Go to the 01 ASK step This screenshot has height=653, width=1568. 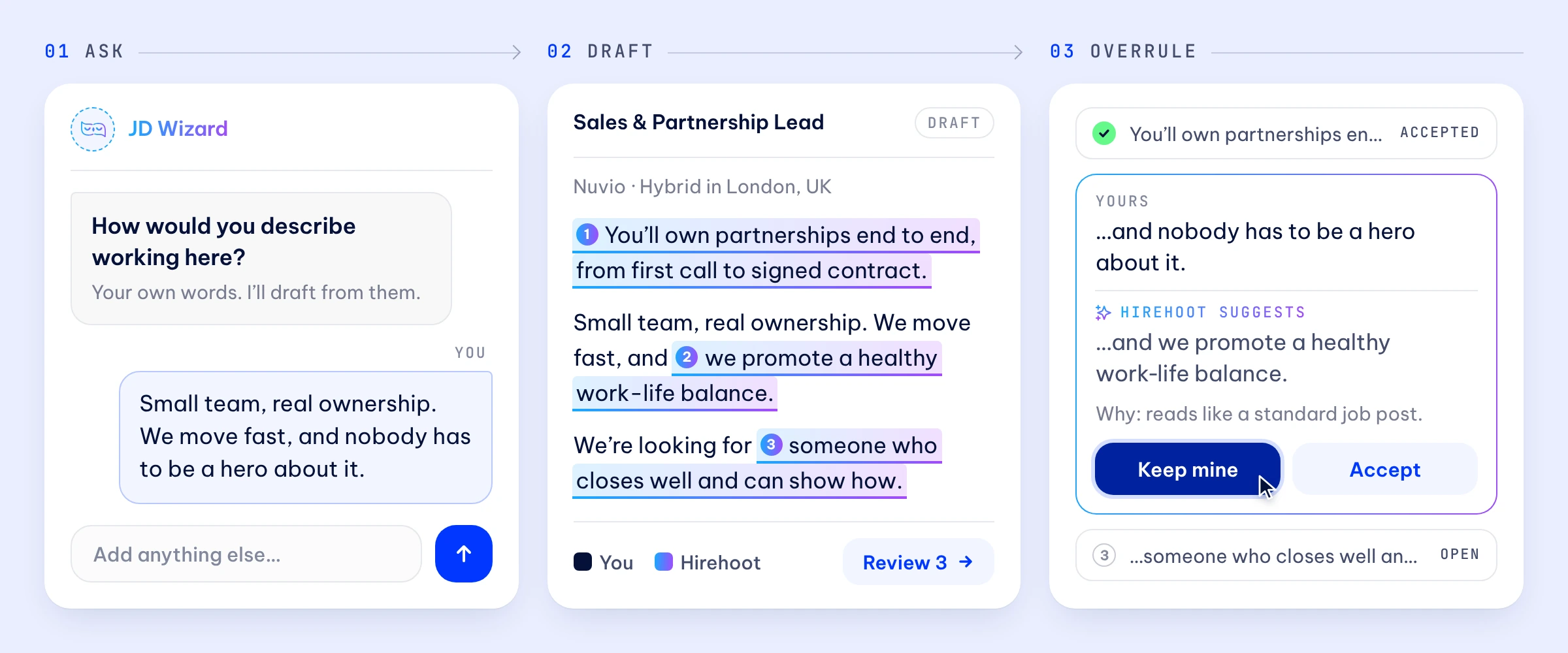coord(84,52)
